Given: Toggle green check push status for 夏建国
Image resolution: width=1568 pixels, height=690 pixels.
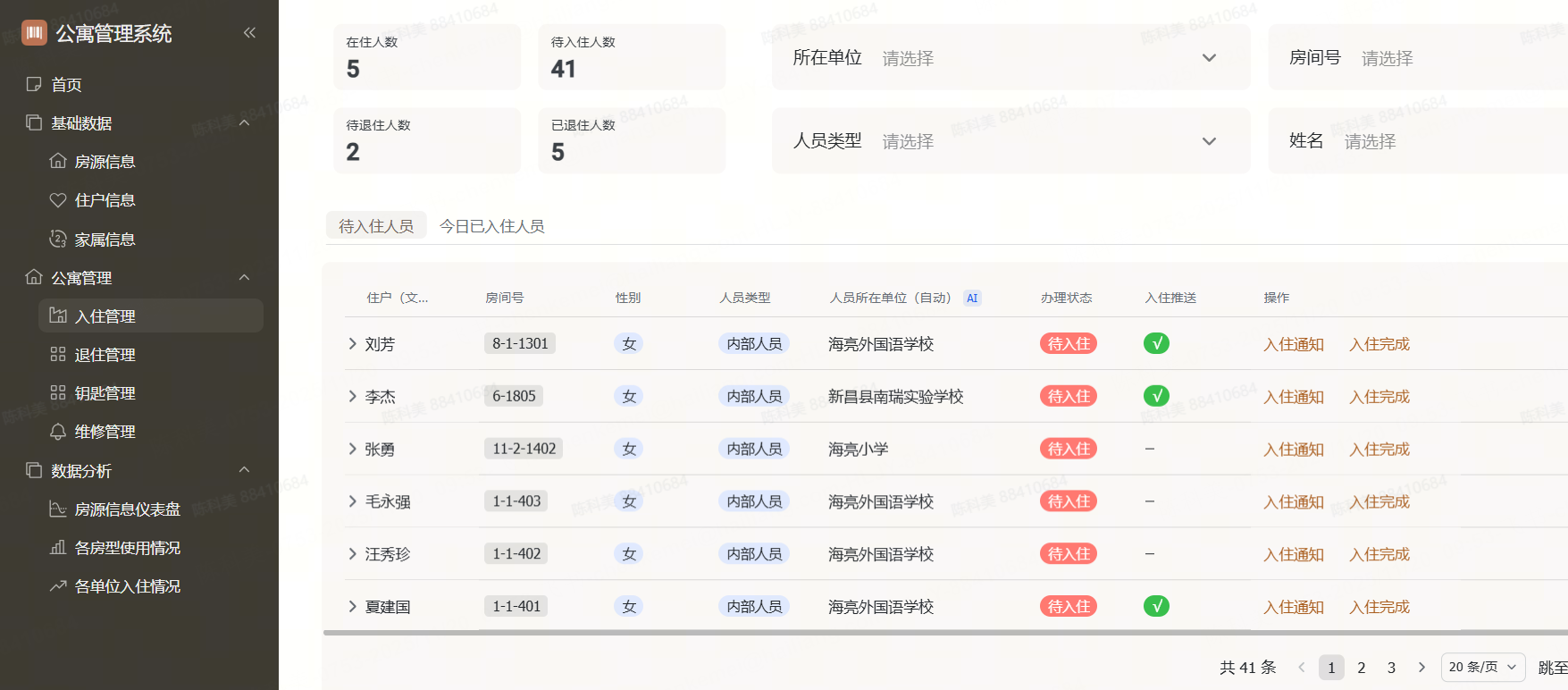Looking at the screenshot, I should click(1156, 607).
